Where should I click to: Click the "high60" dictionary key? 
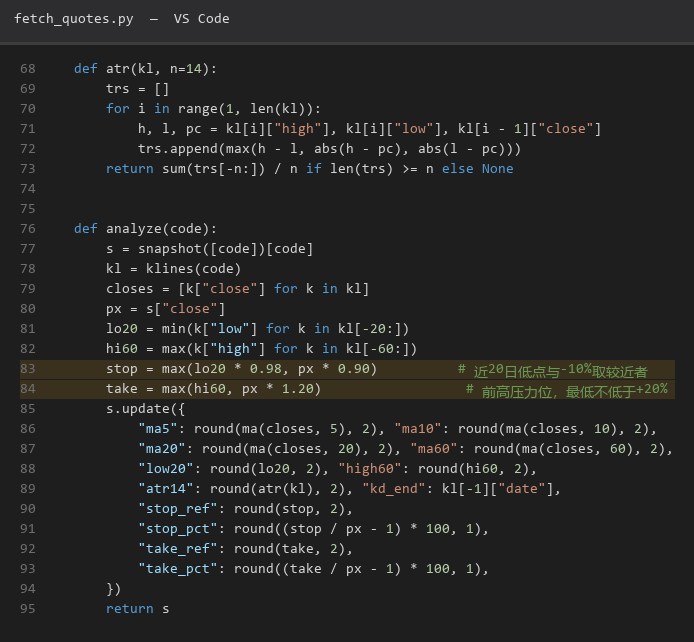click(x=370, y=469)
